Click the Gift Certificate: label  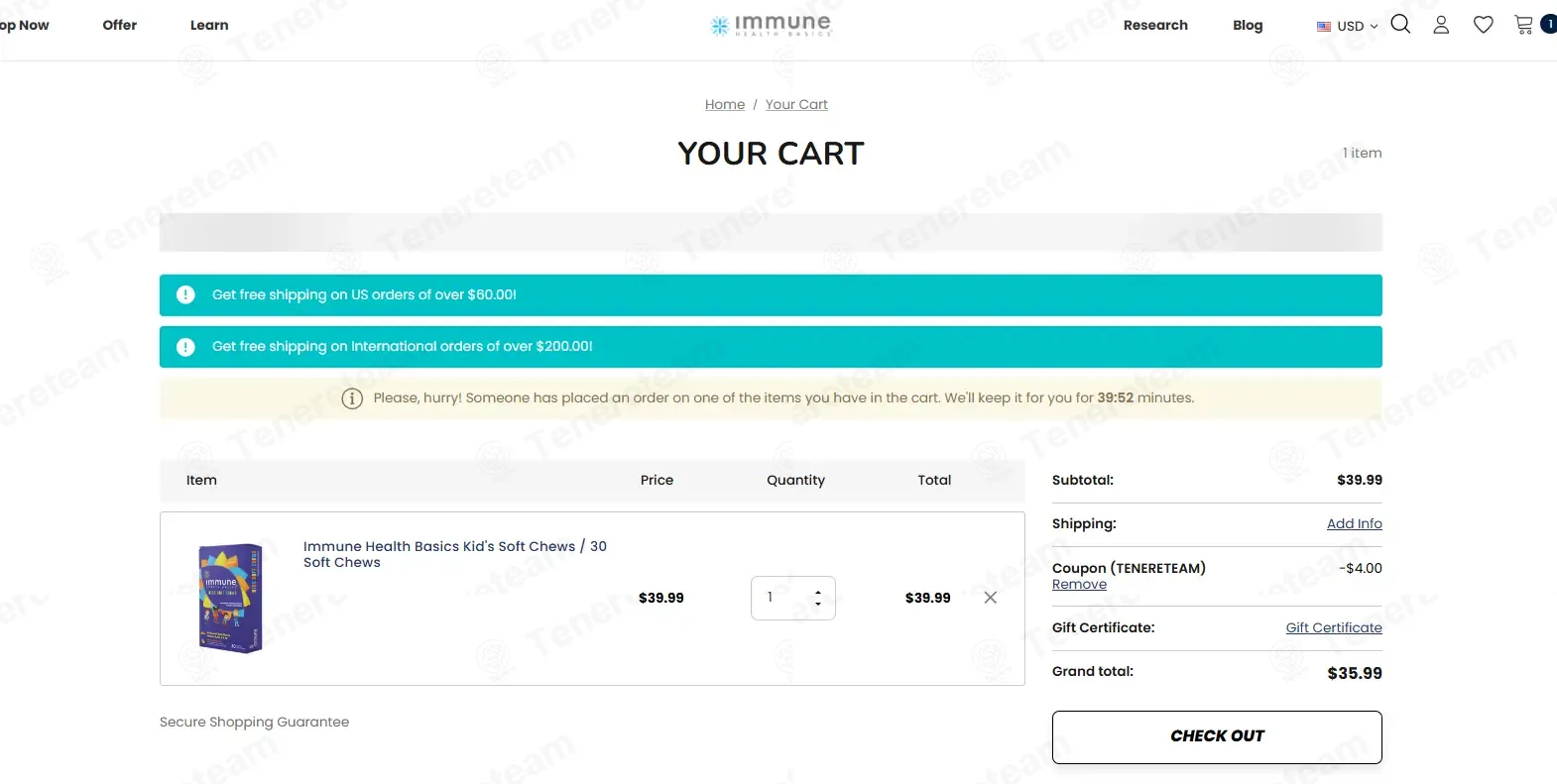(1103, 627)
